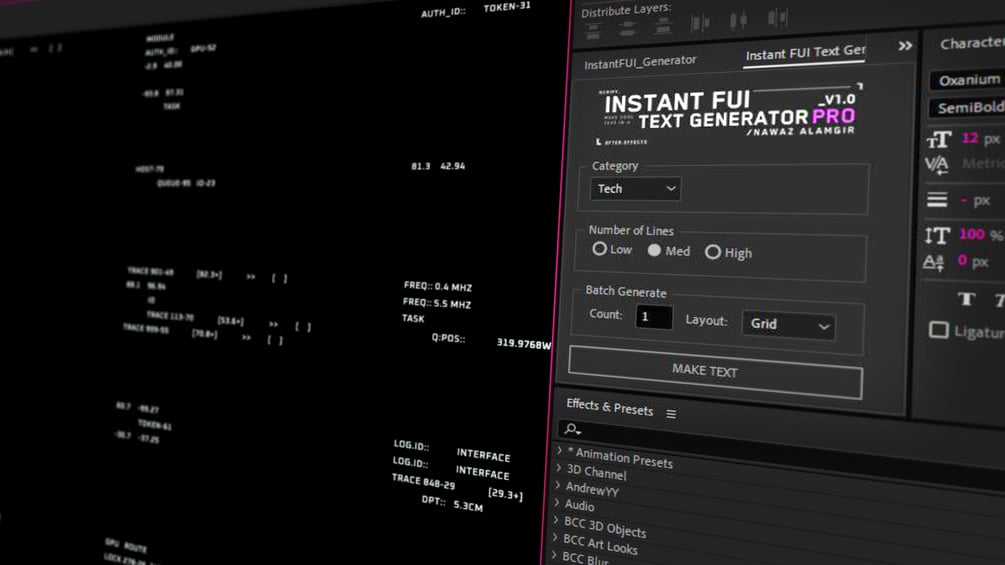Screen dimensions: 1005x565
Task: Click DPT:: 5.3CM text in composition
Action: (452, 504)
